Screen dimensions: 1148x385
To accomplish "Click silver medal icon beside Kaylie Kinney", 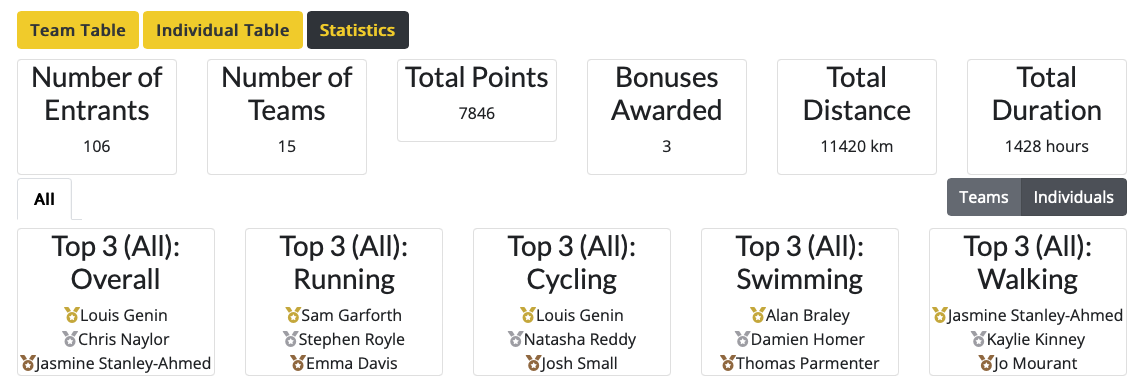I will coord(979,340).
